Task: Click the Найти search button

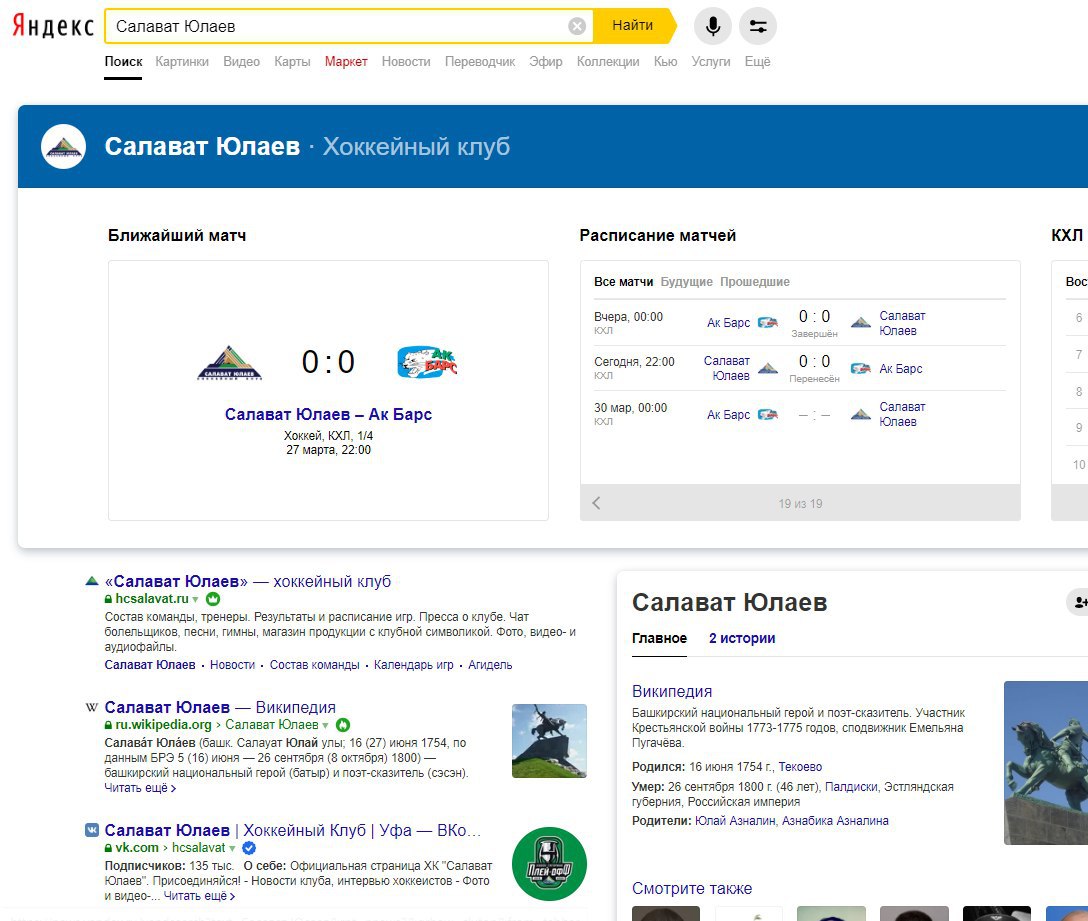Action: [632, 26]
